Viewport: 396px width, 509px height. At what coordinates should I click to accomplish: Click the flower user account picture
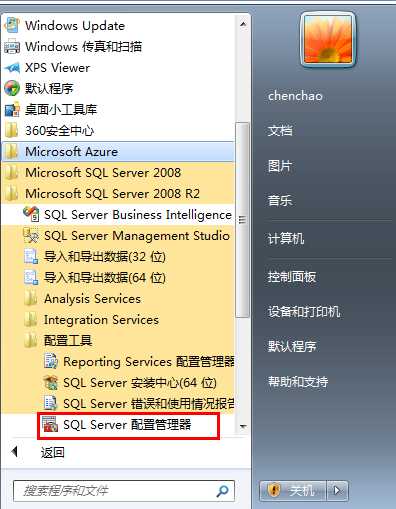point(328,39)
